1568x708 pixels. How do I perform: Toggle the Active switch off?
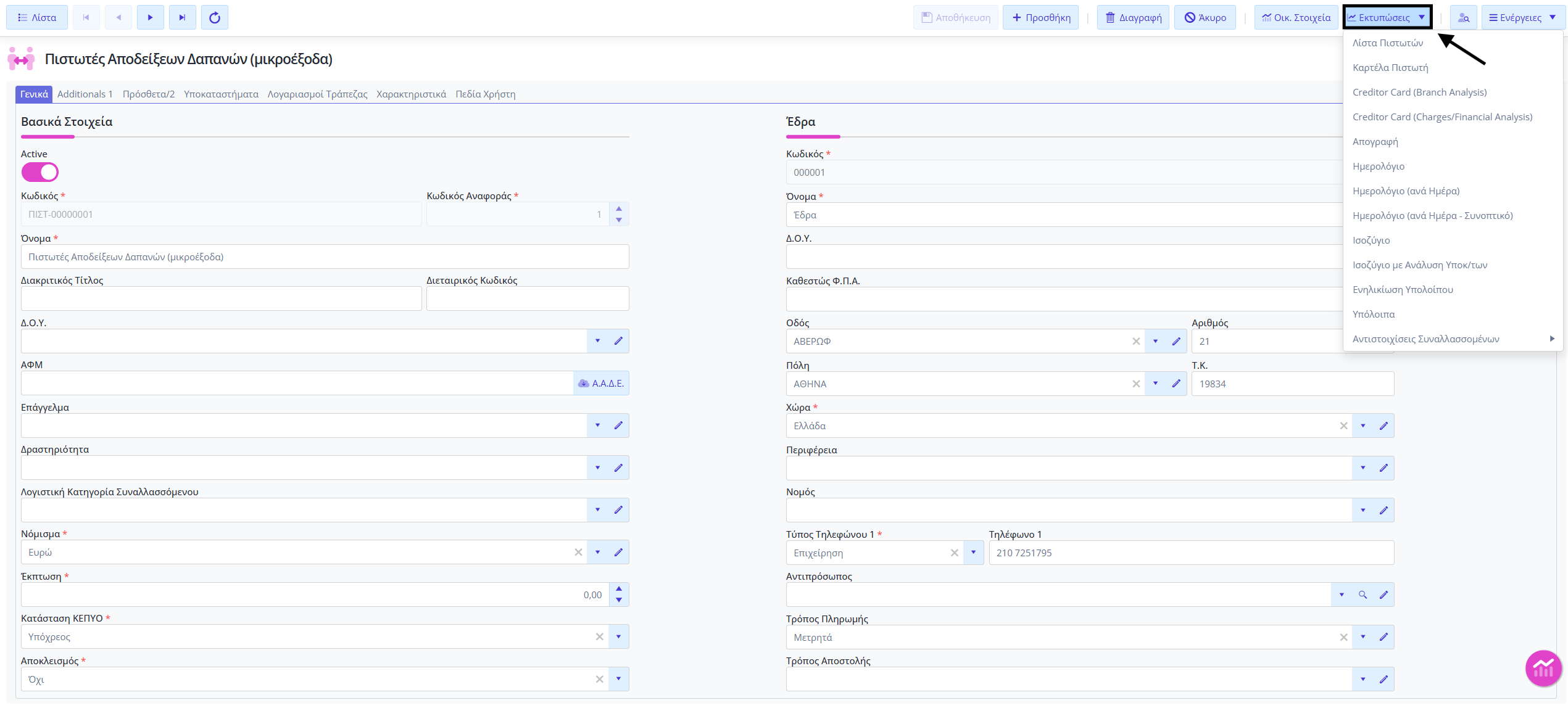click(40, 172)
